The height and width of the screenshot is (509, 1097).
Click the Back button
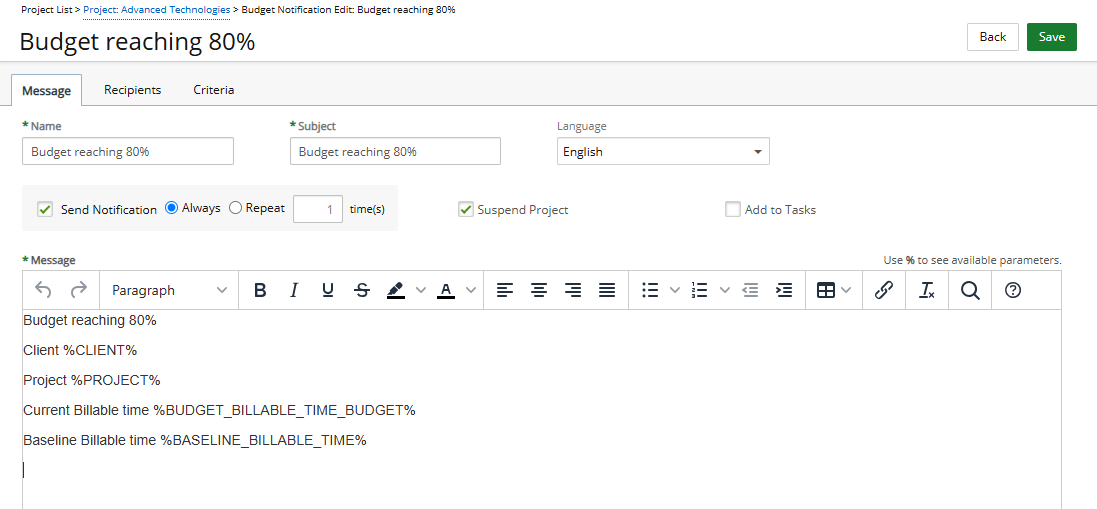[993, 37]
